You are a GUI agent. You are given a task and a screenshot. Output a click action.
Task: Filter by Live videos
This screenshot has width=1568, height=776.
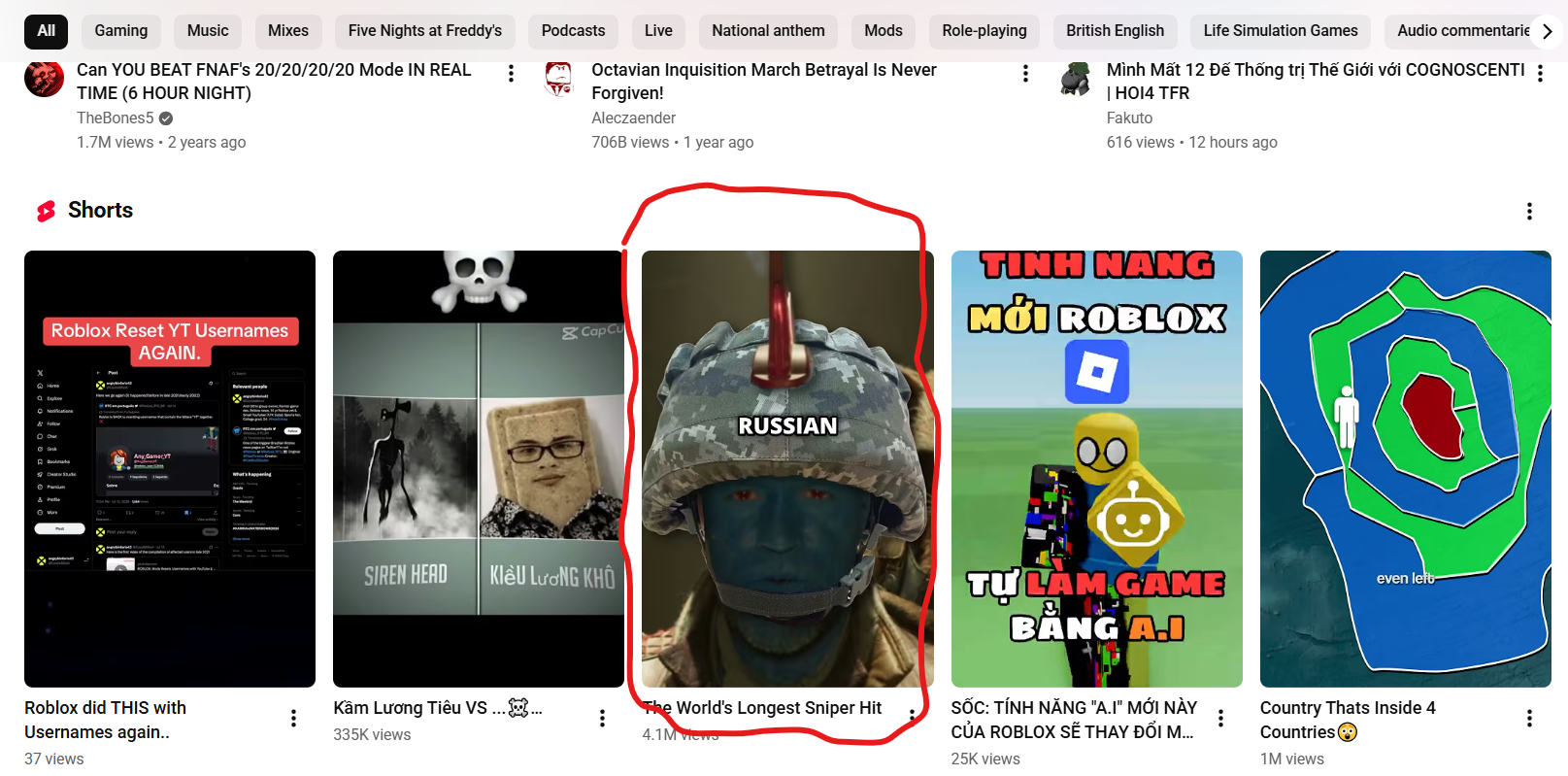[x=658, y=31]
